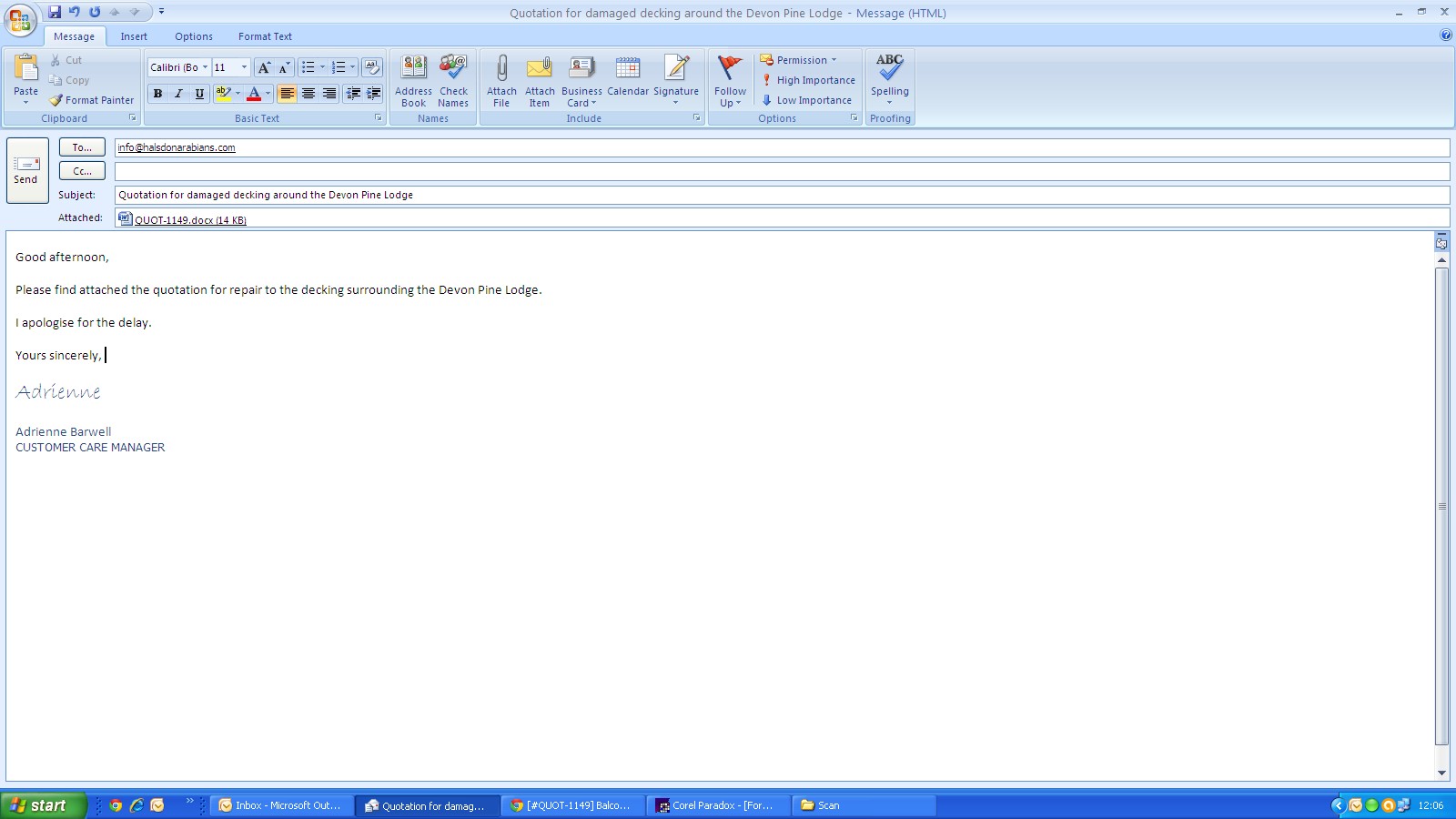Screen dimensions: 1456x819
Task: Toggle High Importance
Action: (x=808, y=80)
